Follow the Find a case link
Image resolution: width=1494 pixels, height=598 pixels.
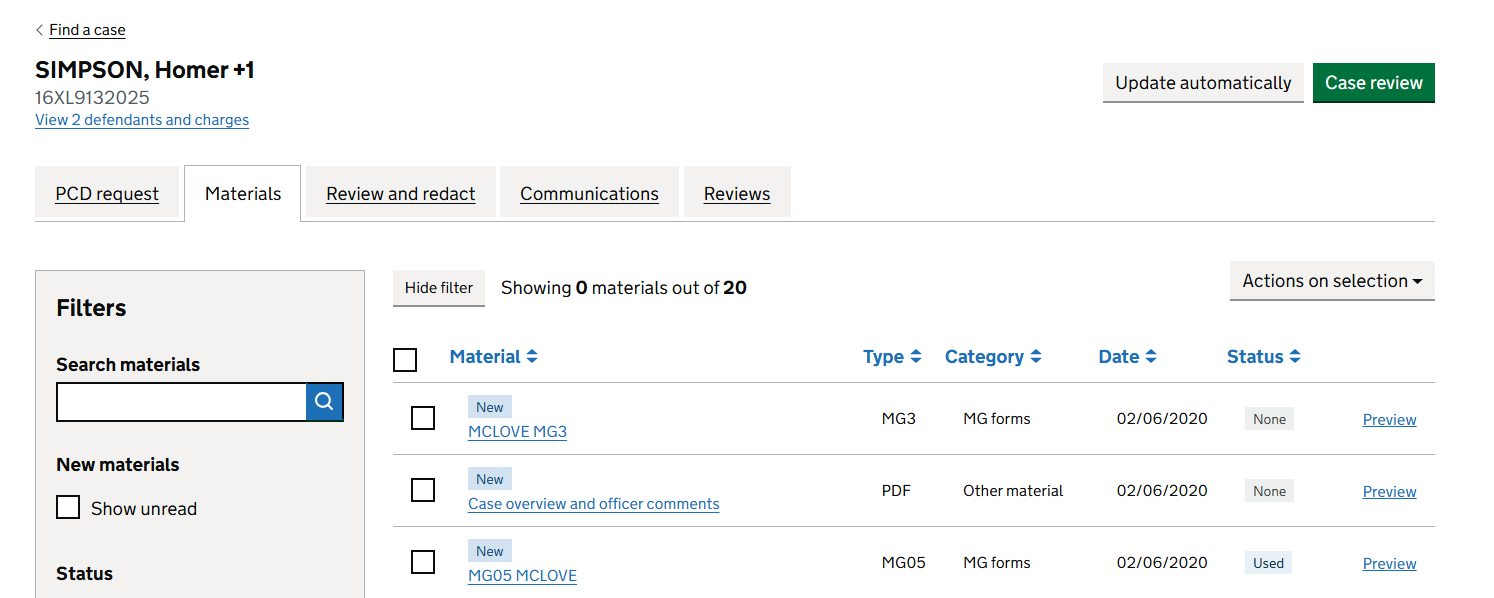[x=87, y=30]
